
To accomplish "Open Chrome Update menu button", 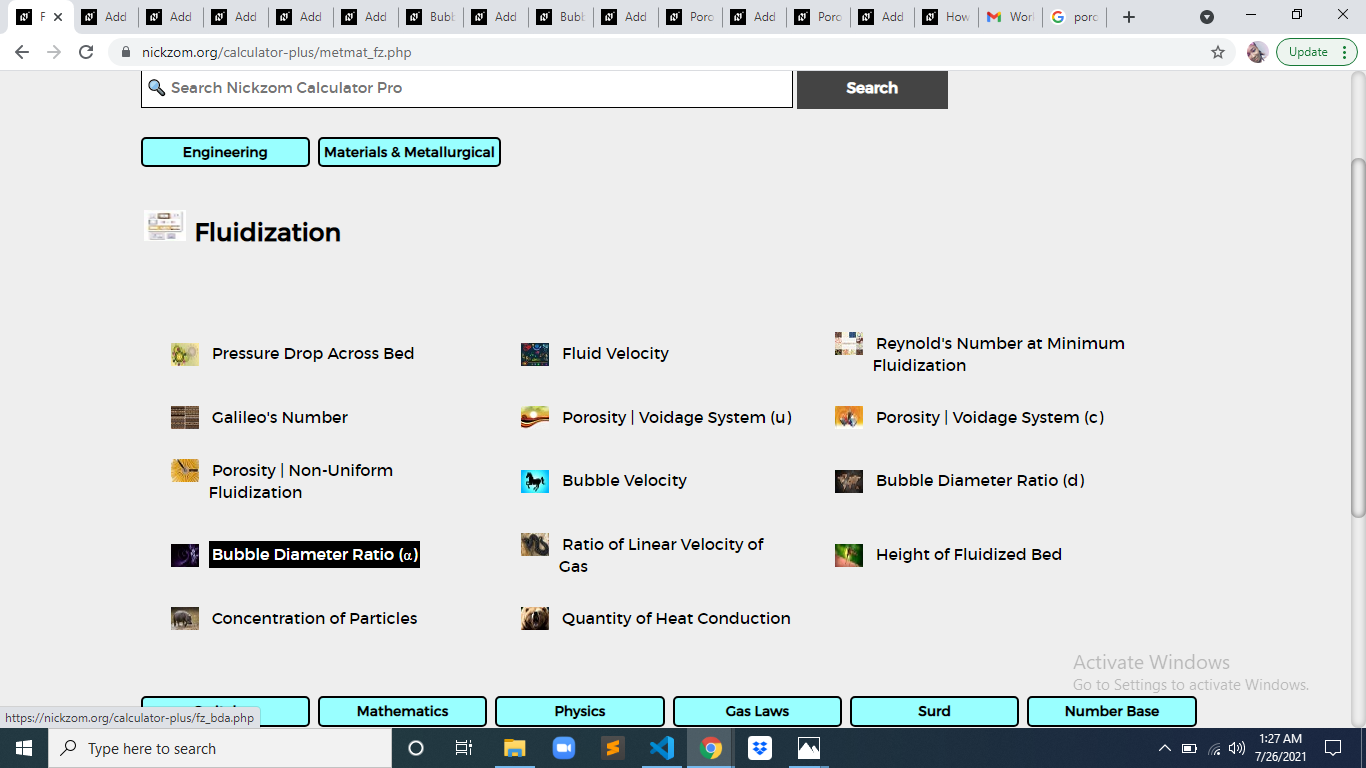I will 1317,52.
